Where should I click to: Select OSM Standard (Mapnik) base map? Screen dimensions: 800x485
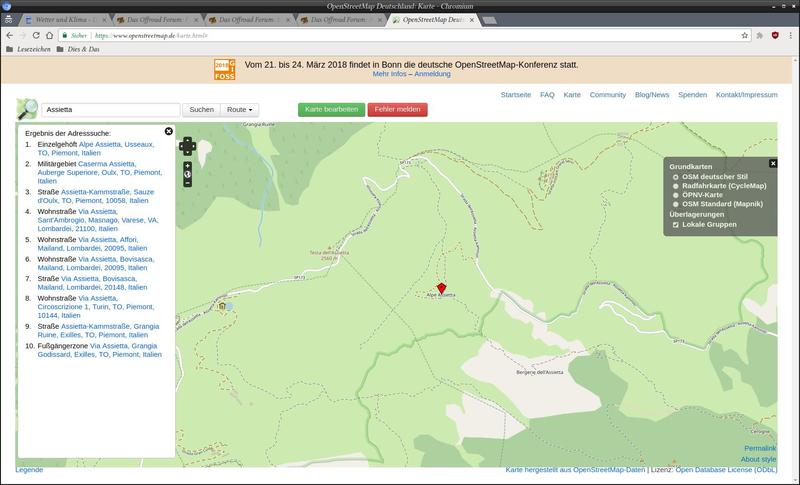coord(676,204)
